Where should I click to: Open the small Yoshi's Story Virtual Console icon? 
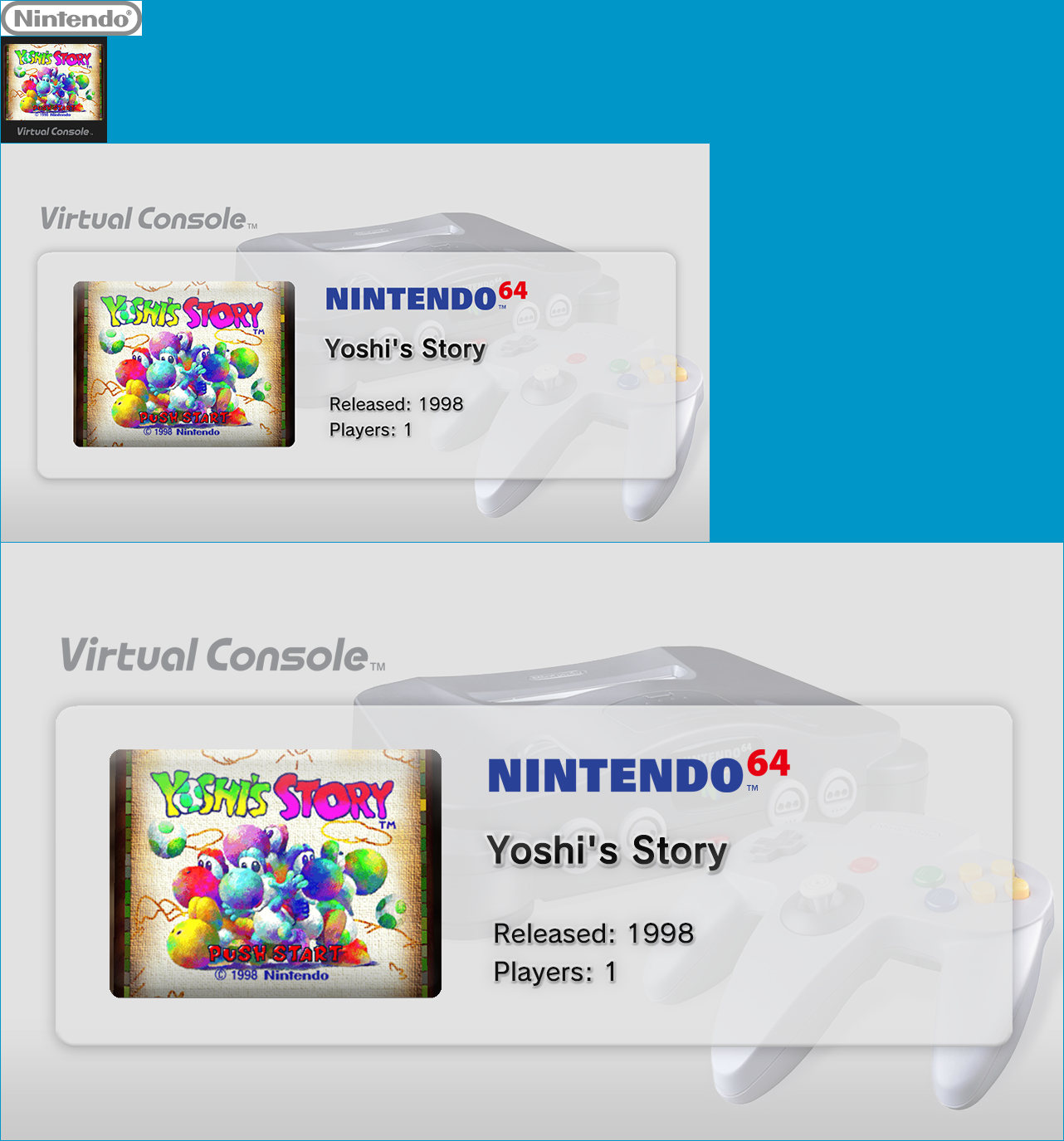[54, 90]
